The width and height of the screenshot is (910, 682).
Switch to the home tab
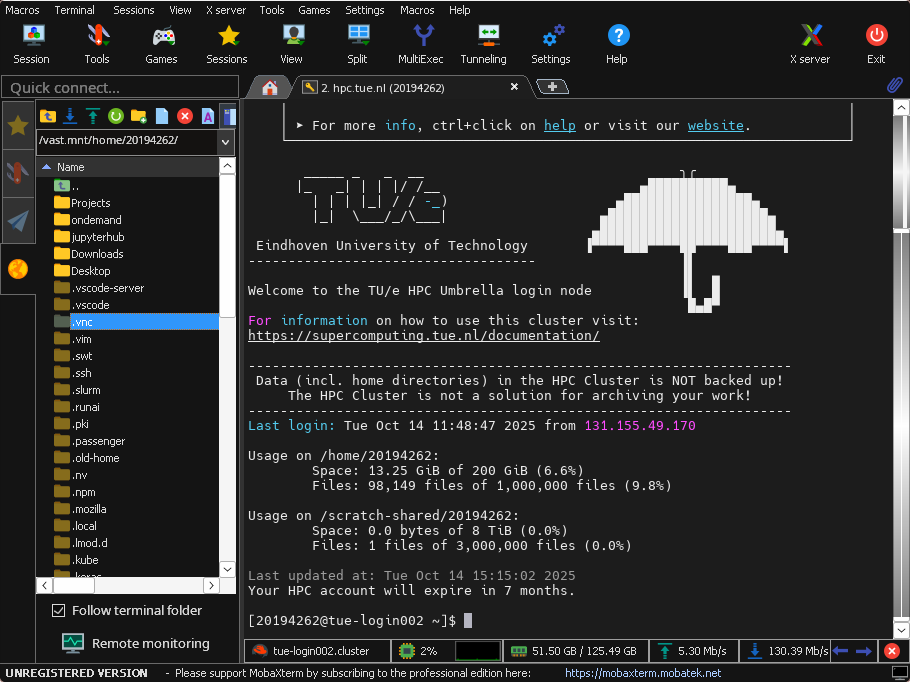(269, 88)
